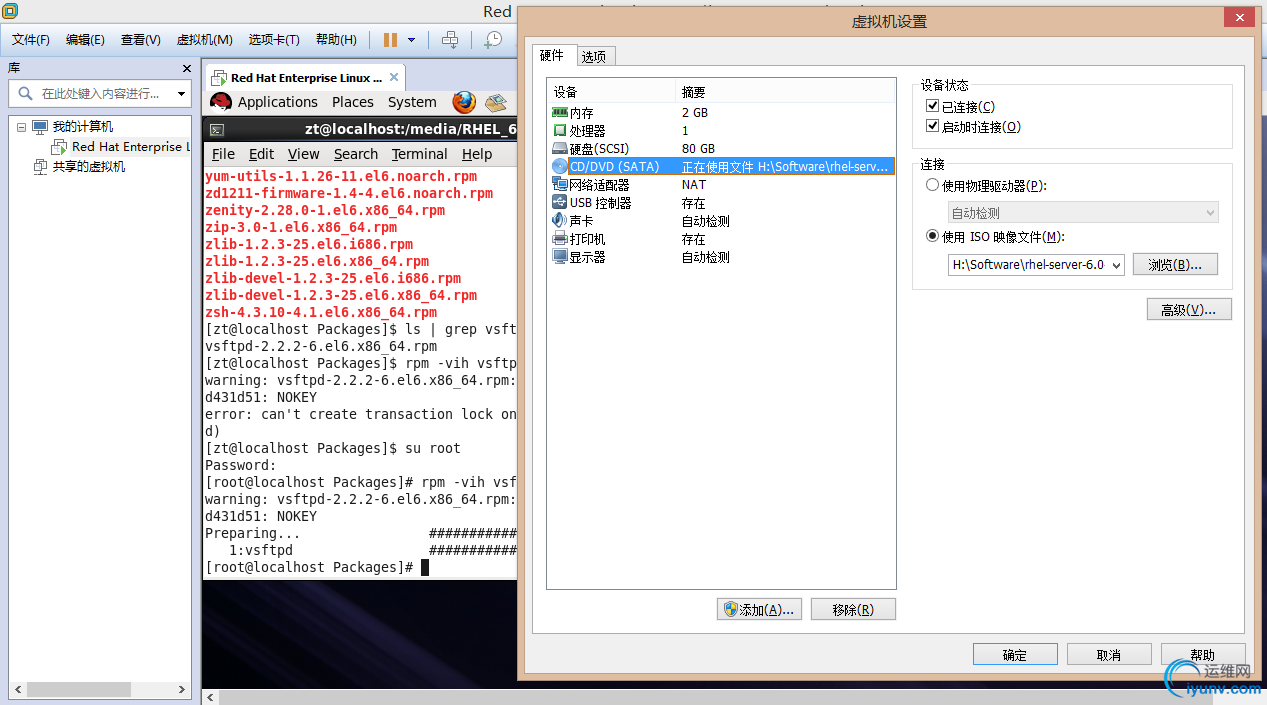
Task: Select the memory (内存) device row
Action: point(720,113)
